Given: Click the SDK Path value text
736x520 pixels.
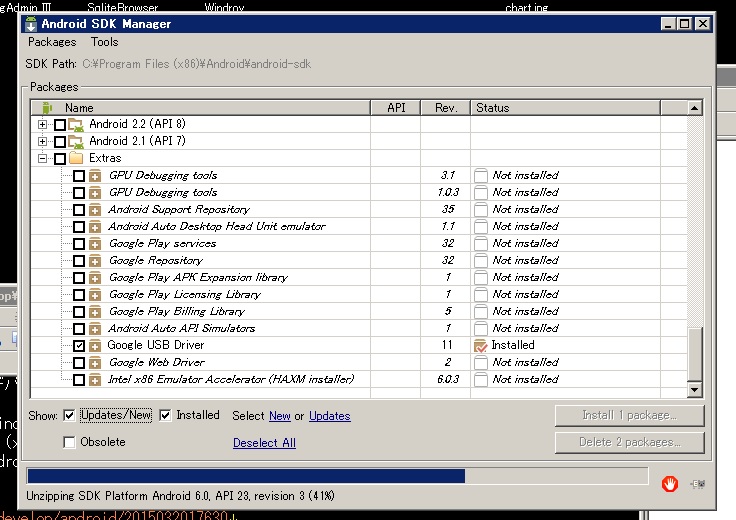Looking at the screenshot, I should 197,64.
